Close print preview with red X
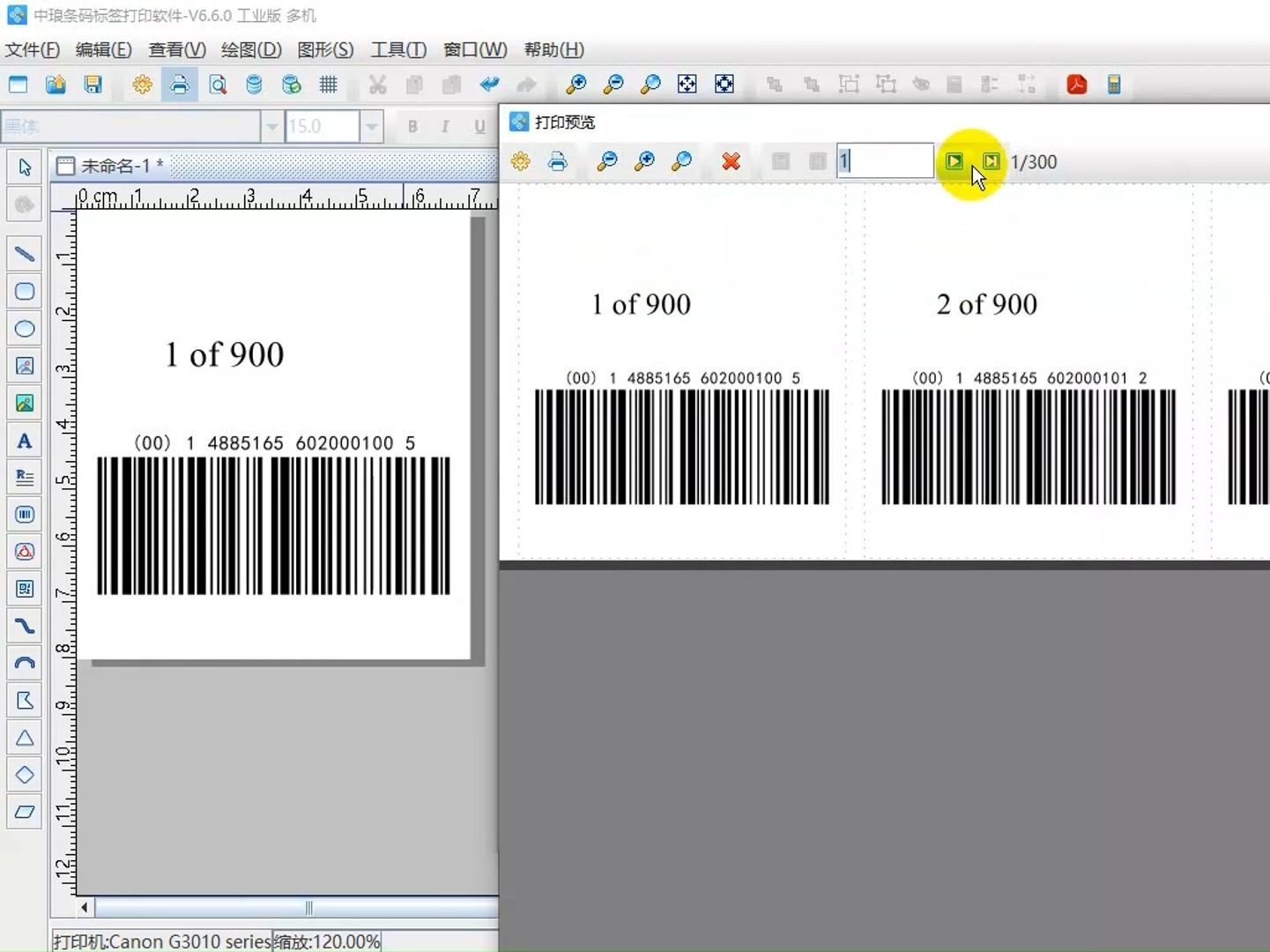 [x=731, y=161]
